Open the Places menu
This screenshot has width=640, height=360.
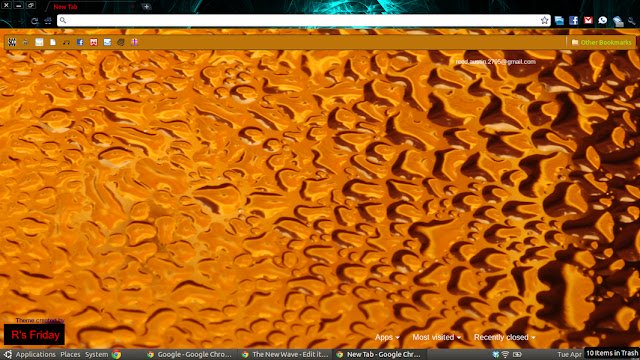pos(70,354)
